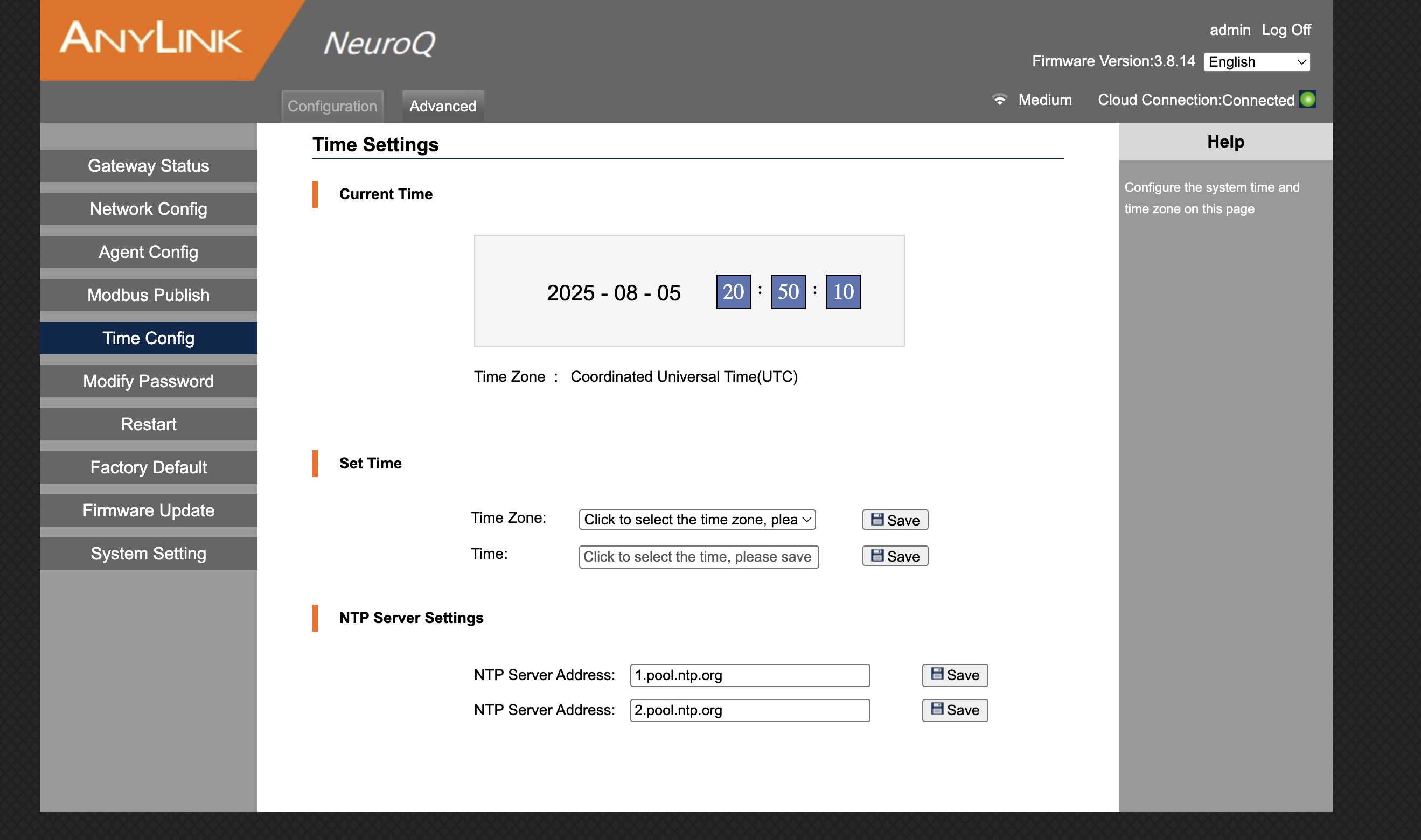This screenshot has height=840, width=1421.
Task: Save the manually set Time
Action: click(895, 556)
